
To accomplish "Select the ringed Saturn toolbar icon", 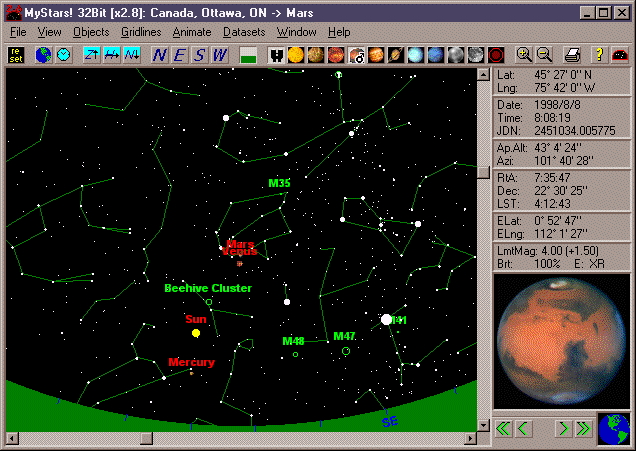I will 396,55.
